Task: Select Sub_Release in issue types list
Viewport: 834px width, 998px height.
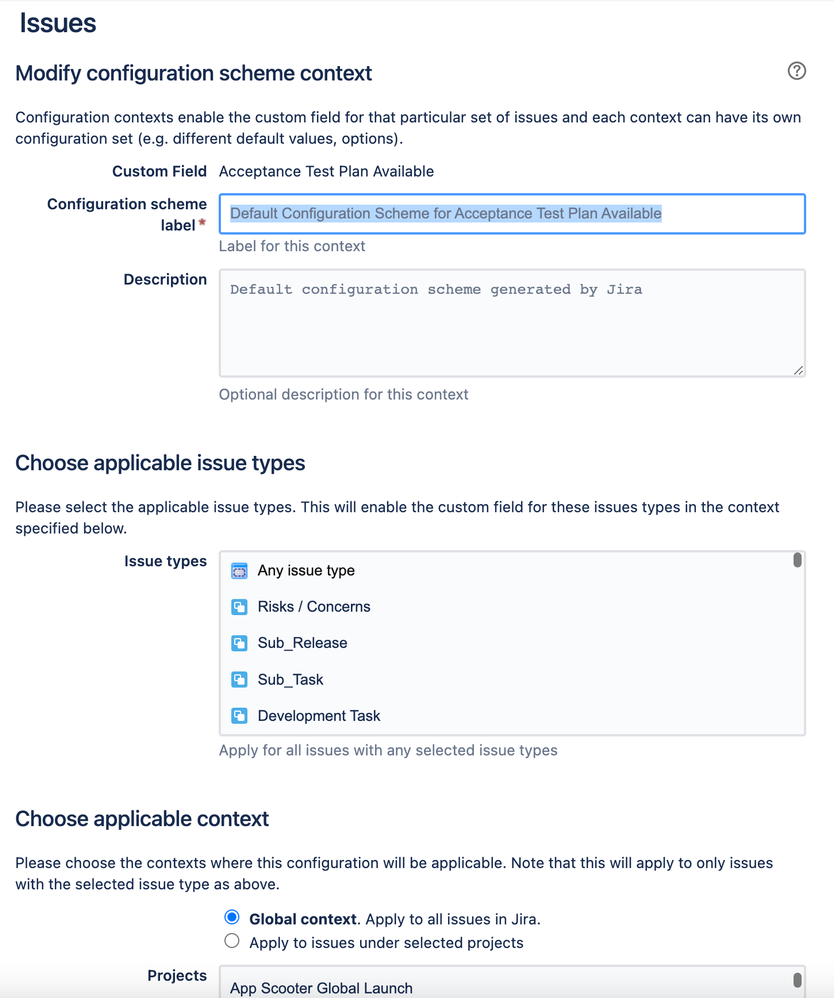Action: 302,643
